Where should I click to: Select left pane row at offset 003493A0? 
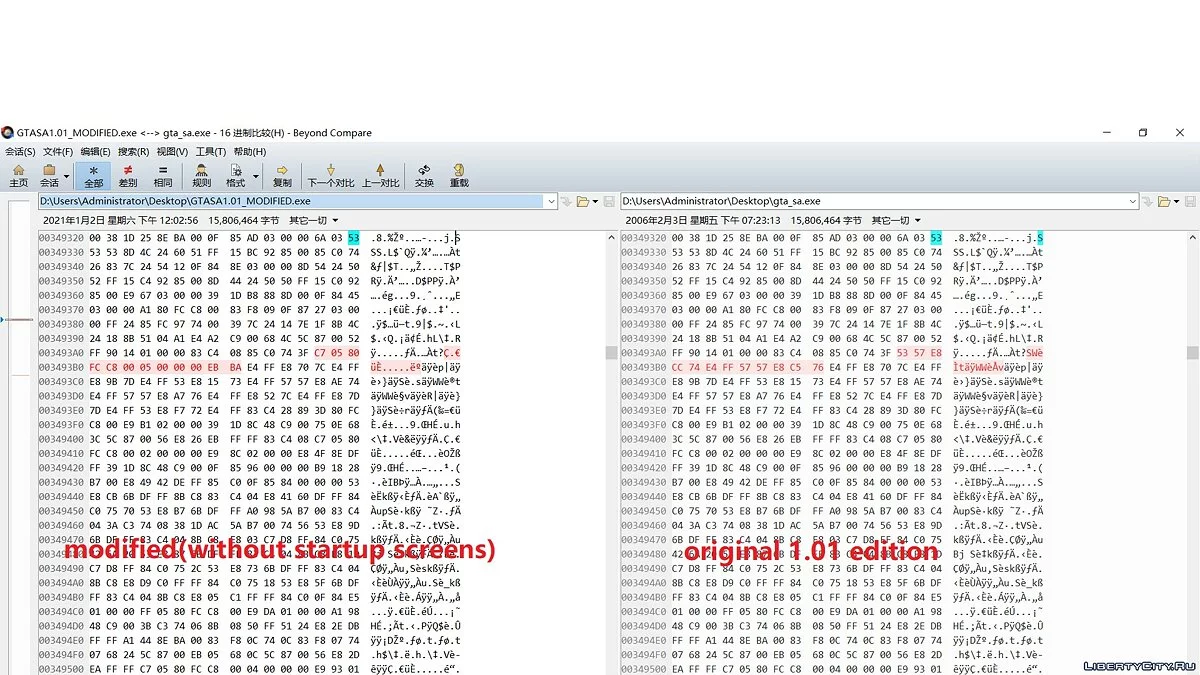pyautogui.click(x=250, y=352)
